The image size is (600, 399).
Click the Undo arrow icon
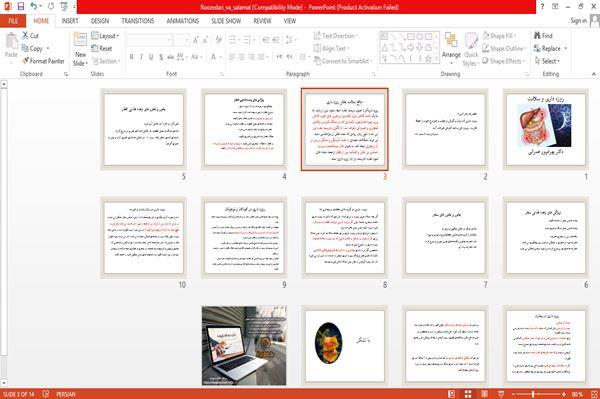34,6
